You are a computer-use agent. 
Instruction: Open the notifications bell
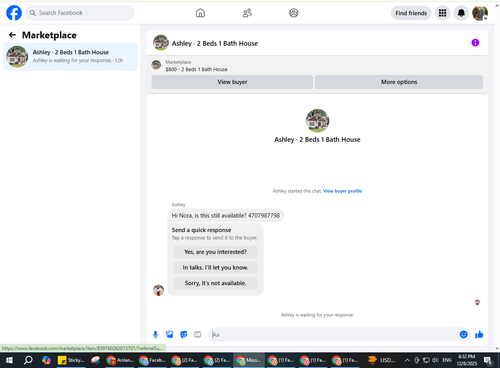(x=461, y=13)
